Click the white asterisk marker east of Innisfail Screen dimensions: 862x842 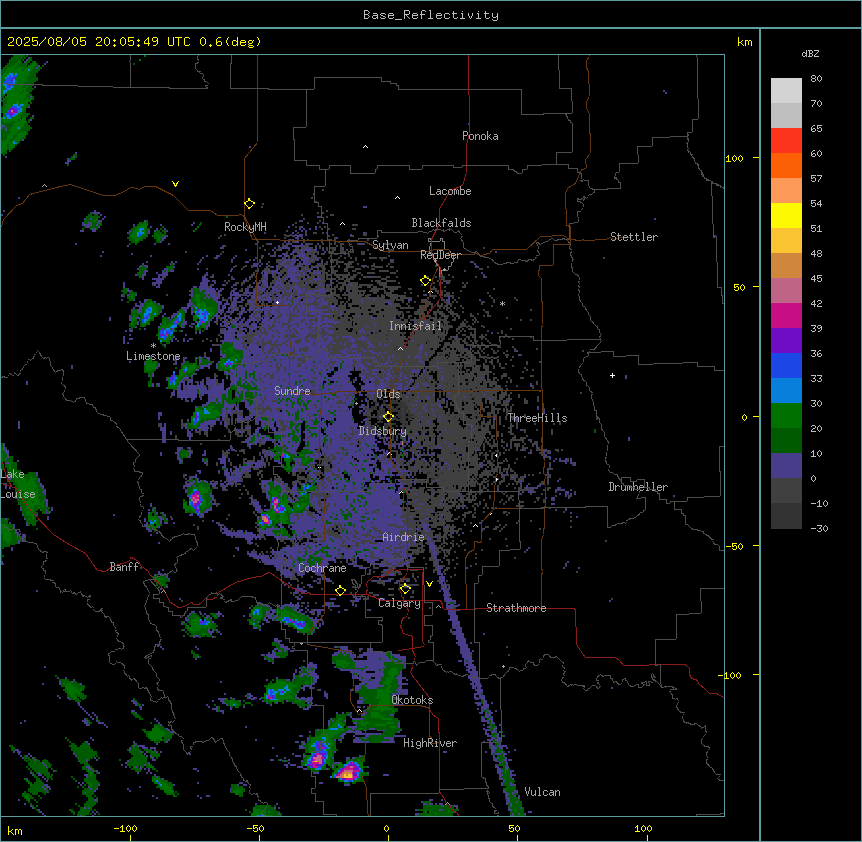coord(502,304)
